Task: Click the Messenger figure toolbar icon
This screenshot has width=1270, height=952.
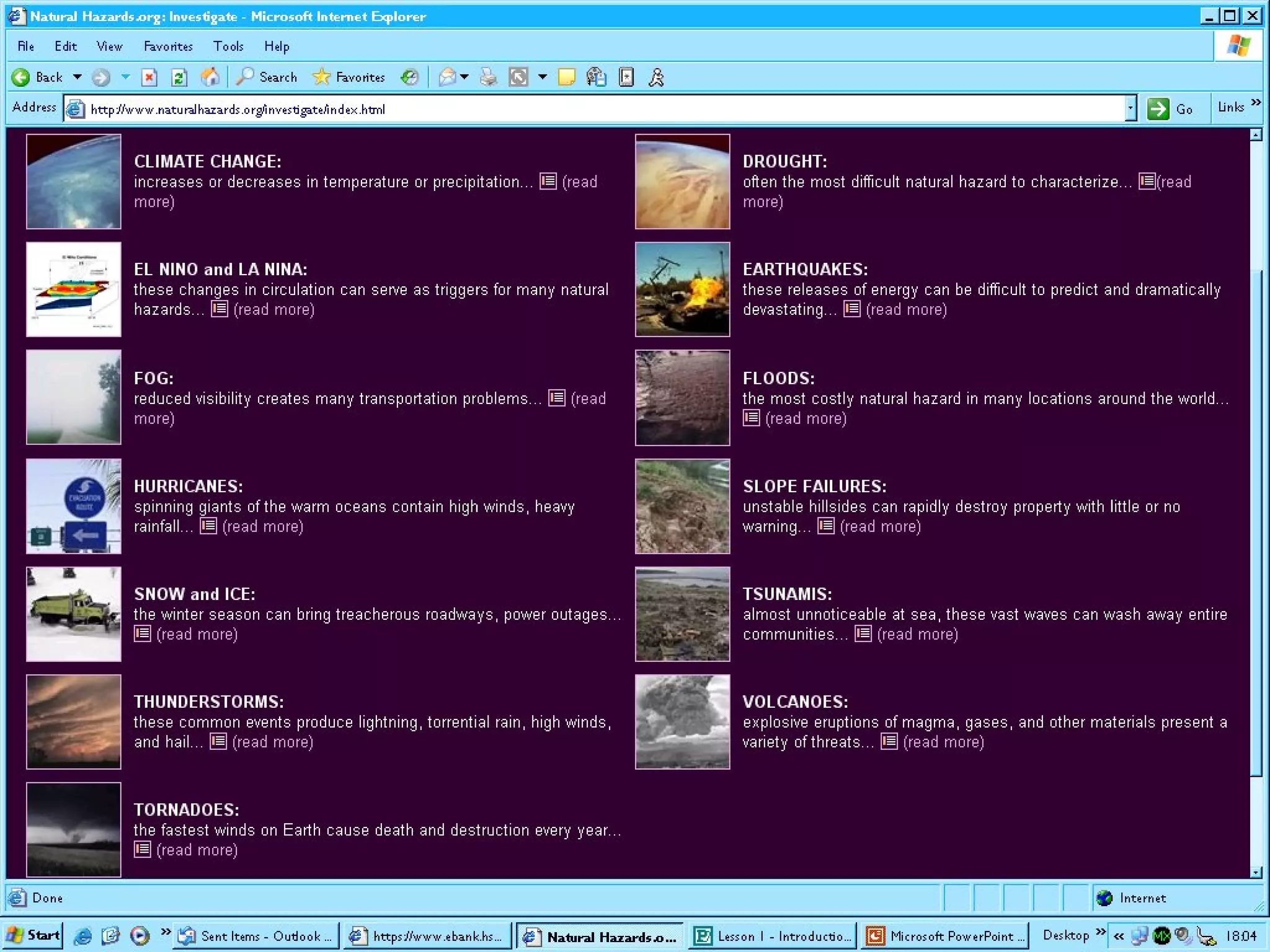Action: (x=656, y=77)
